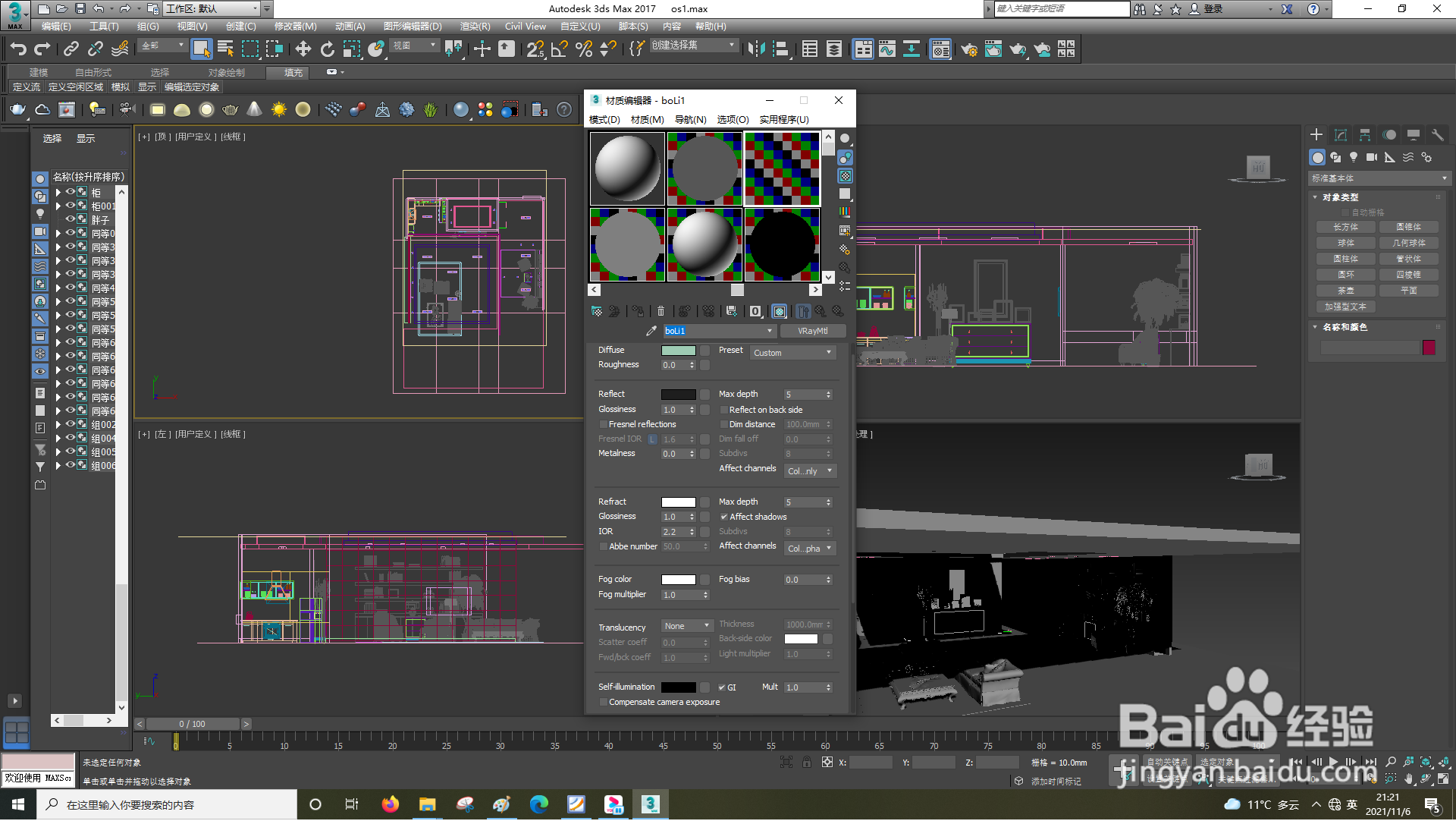Open the 材质(M) menu in material editor
1456x821 pixels.
click(647, 120)
